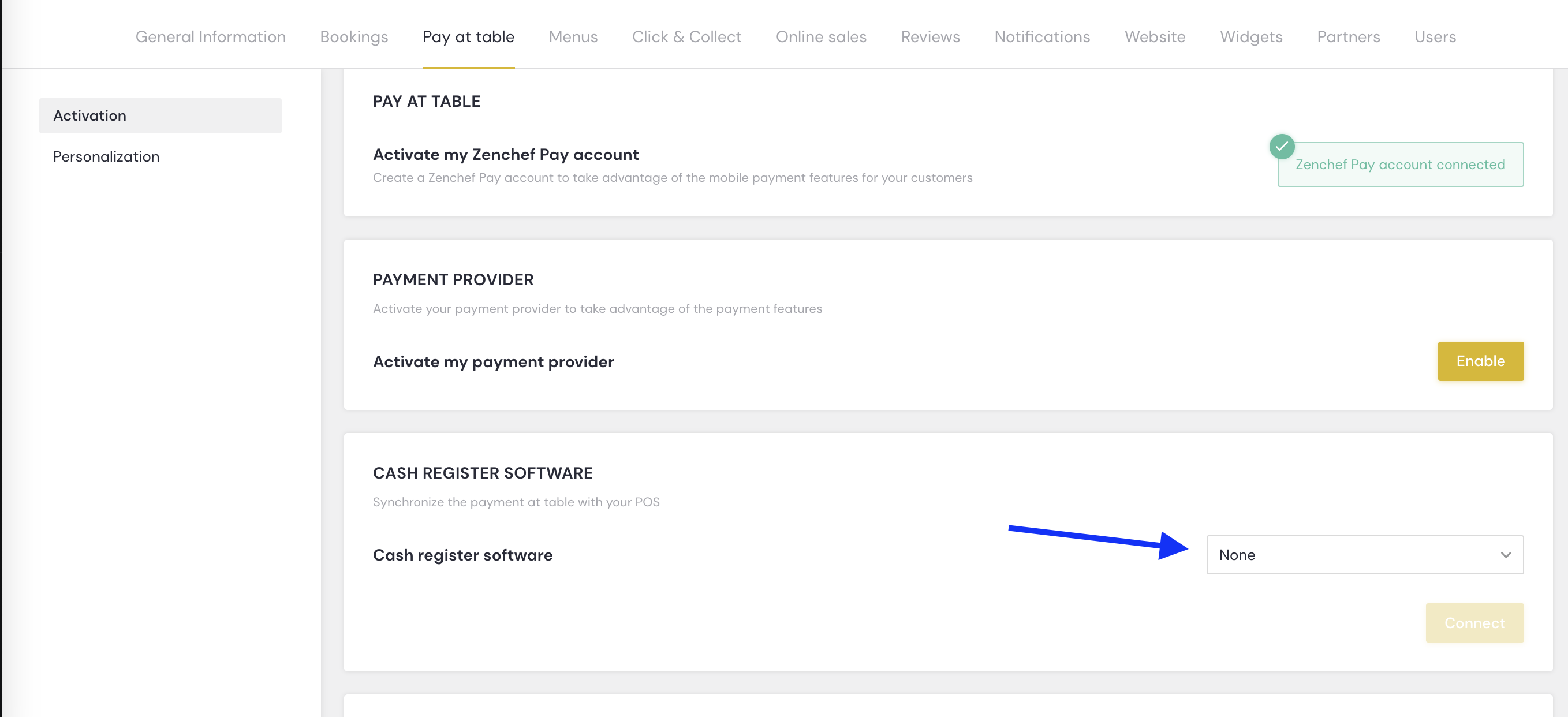Open the Reviews tab
Screen dimensions: 1568x717
click(x=930, y=36)
